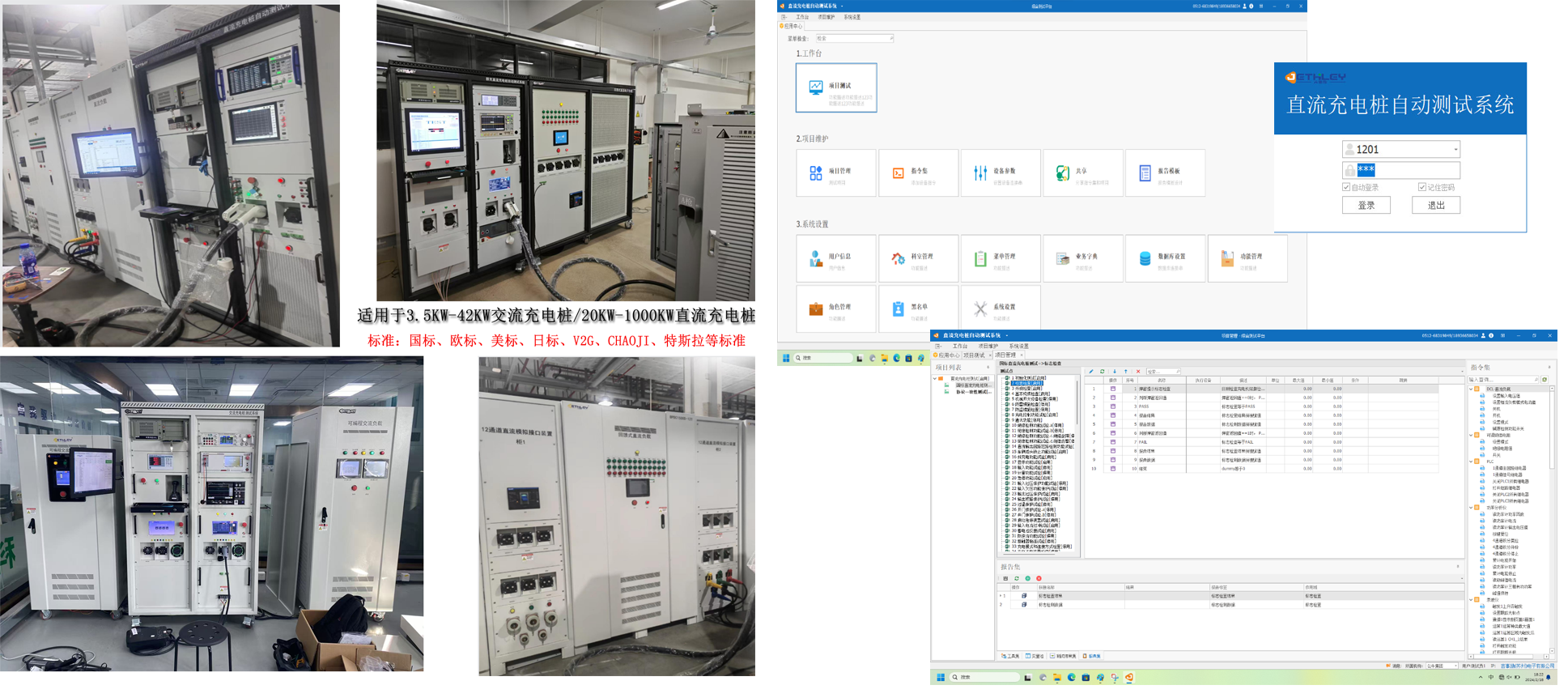1568x698 pixels.
Task: Click the red delete X in step toolbar
Action: coord(1137,372)
